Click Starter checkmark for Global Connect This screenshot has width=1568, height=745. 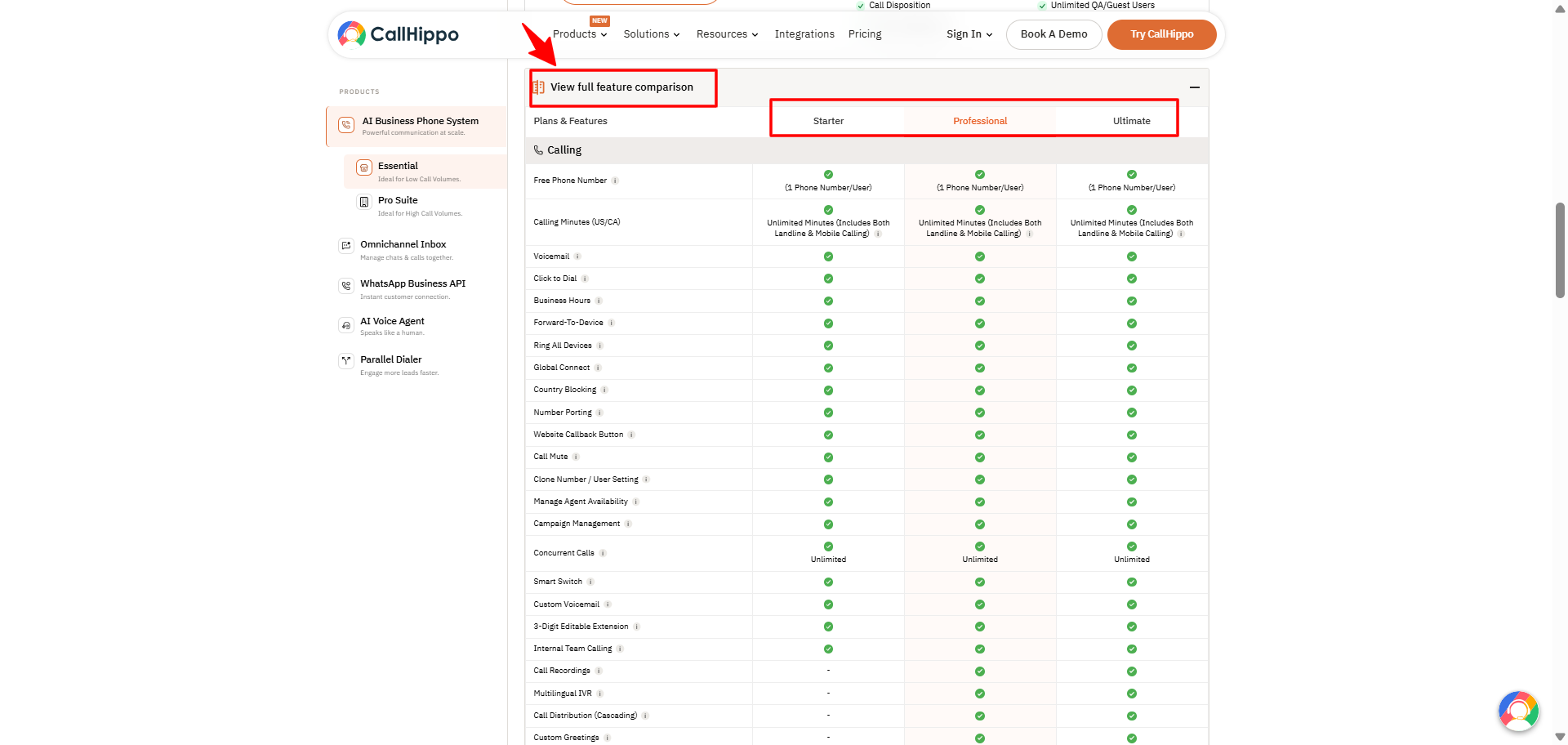(x=828, y=368)
